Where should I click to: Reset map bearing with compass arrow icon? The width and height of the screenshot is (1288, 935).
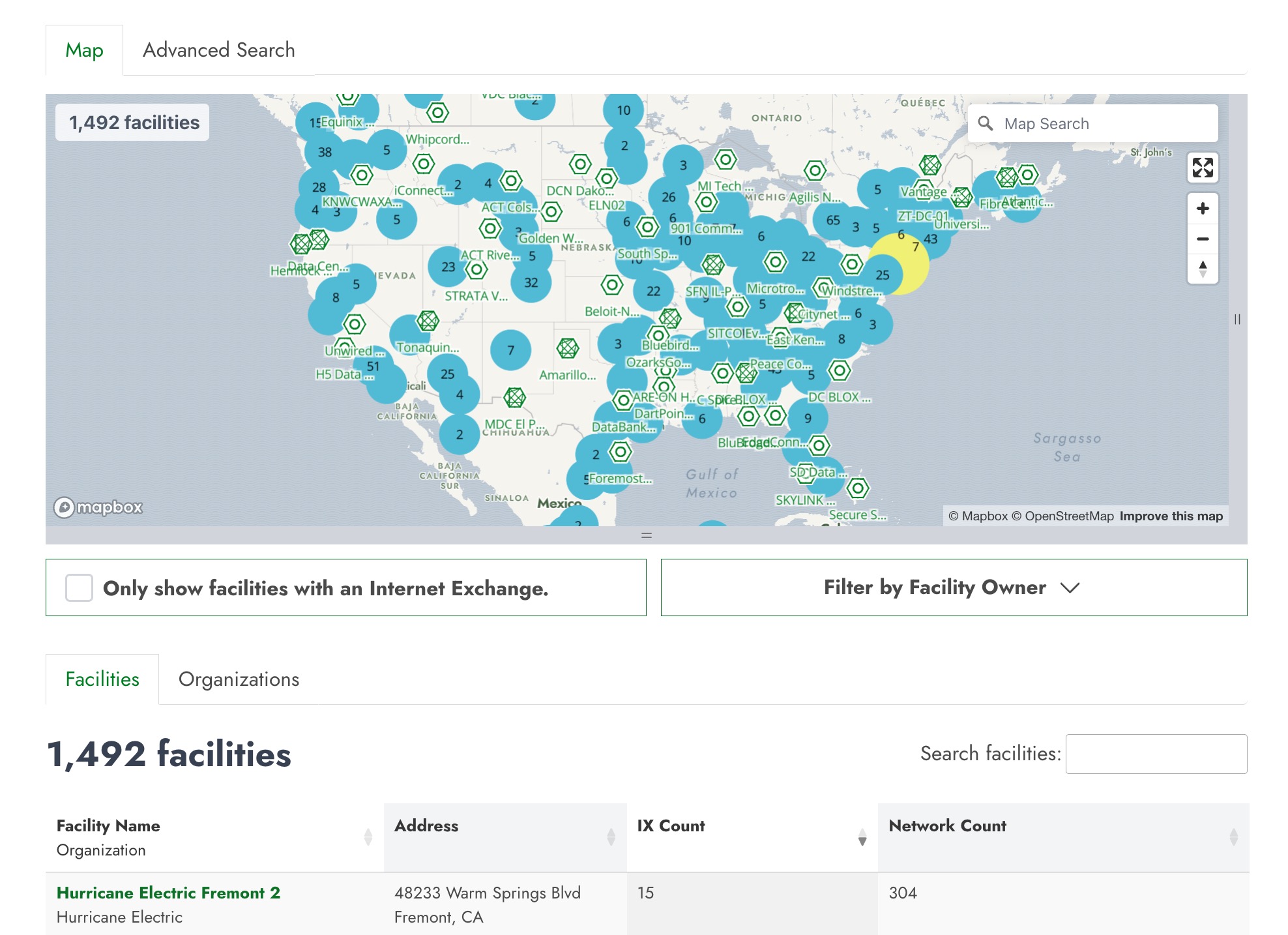(1203, 269)
